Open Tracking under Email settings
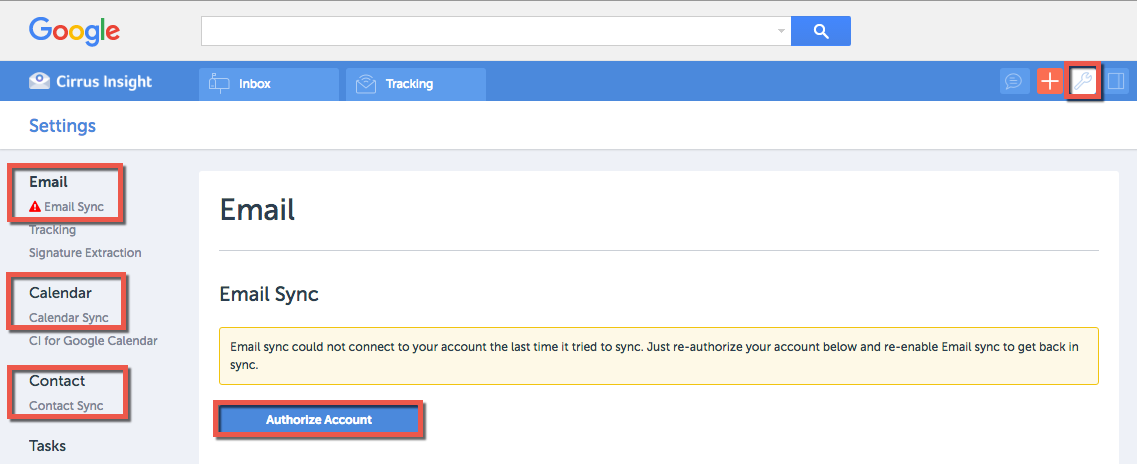 click(52, 230)
